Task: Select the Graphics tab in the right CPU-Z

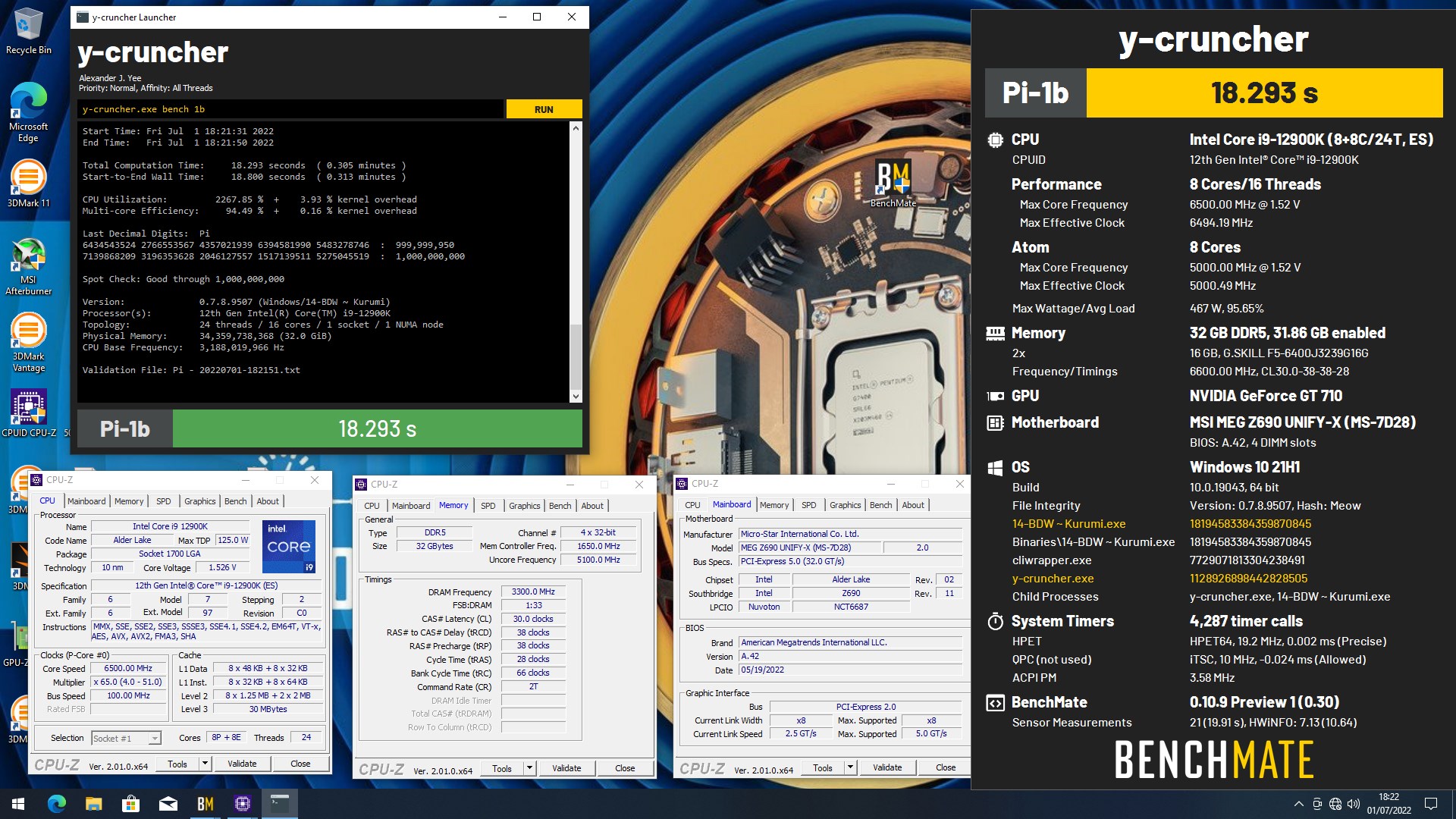Action: click(x=846, y=505)
